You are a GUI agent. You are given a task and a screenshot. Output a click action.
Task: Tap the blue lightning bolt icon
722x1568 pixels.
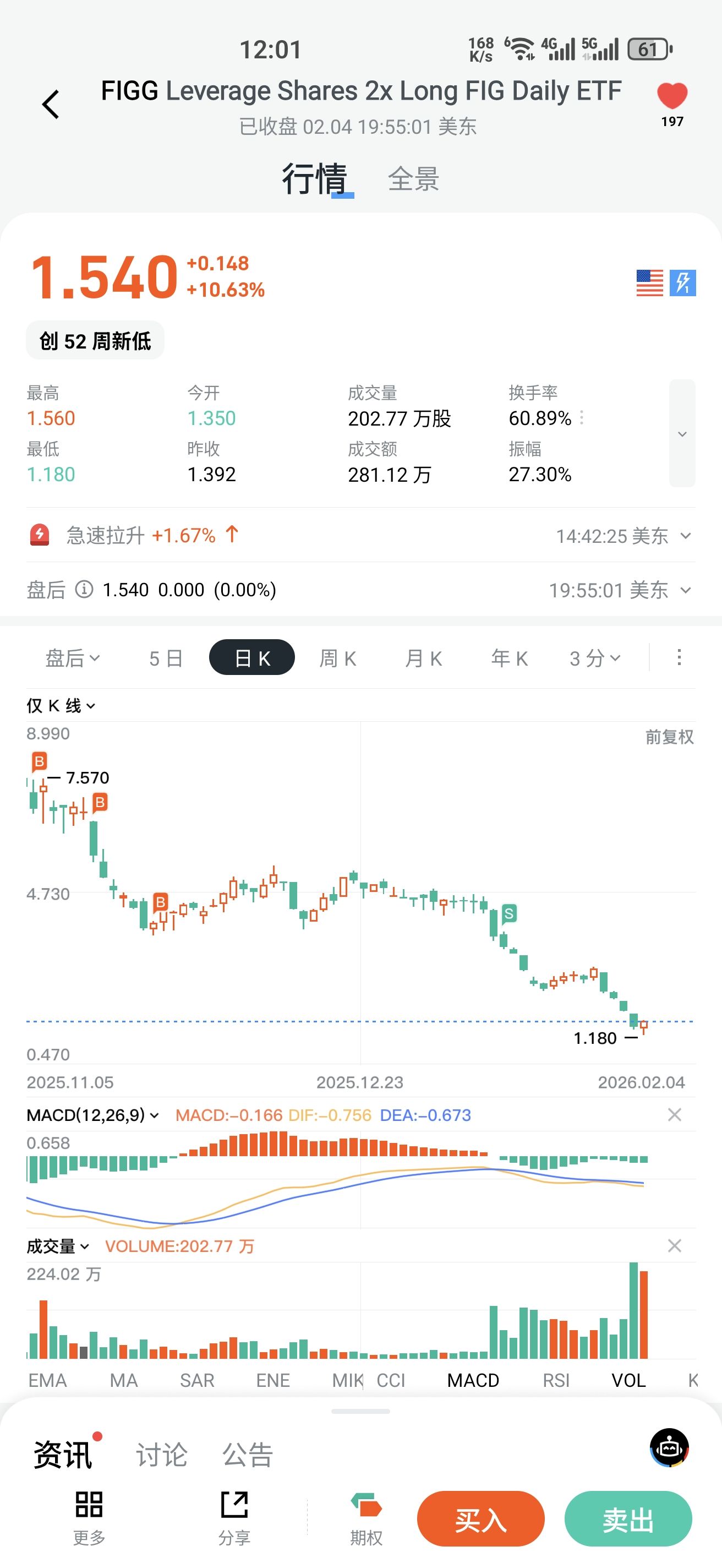pyautogui.click(x=682, y=283)
